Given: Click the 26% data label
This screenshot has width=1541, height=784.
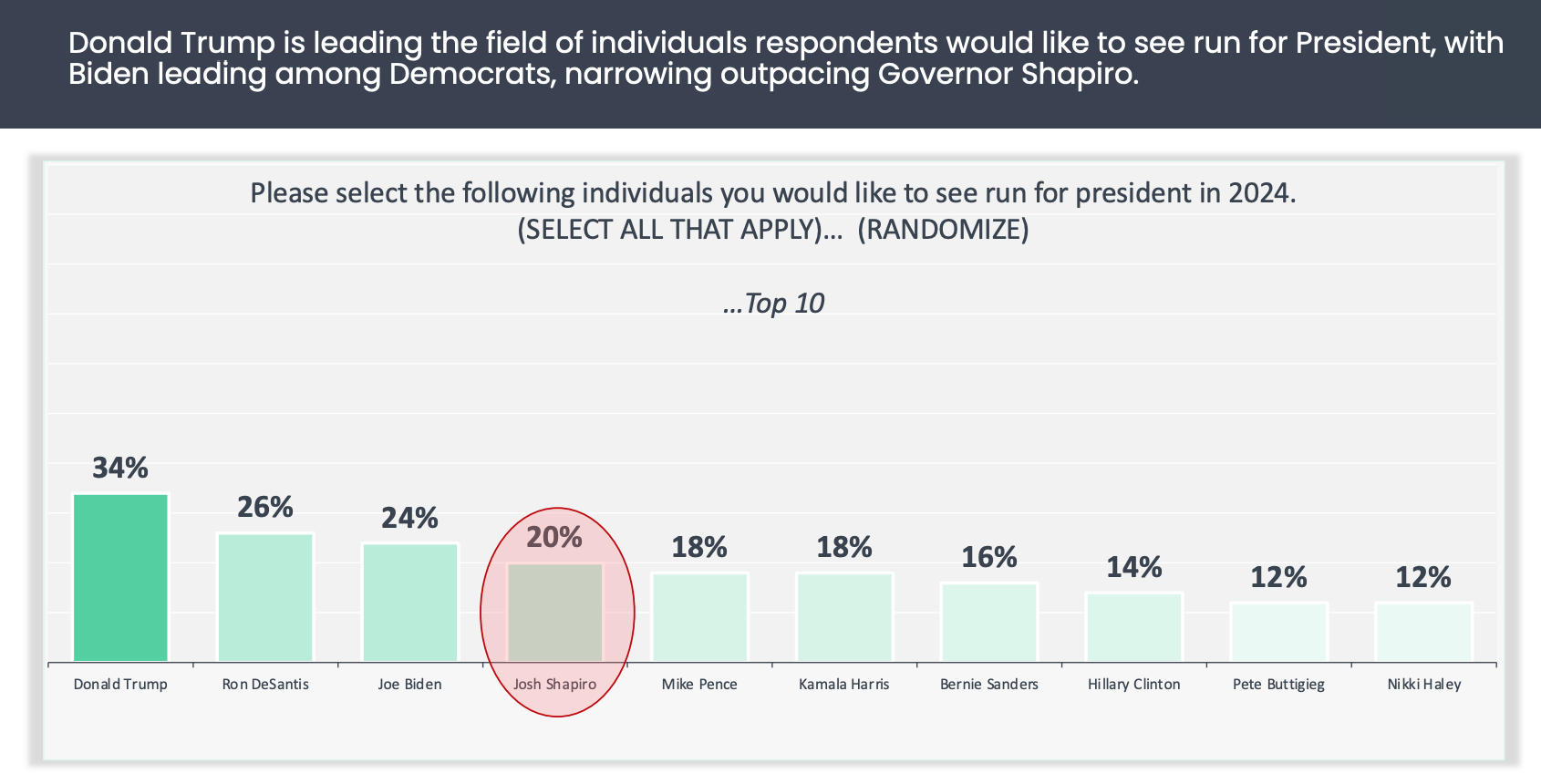Looking at the screenshot, I should 265,507.
